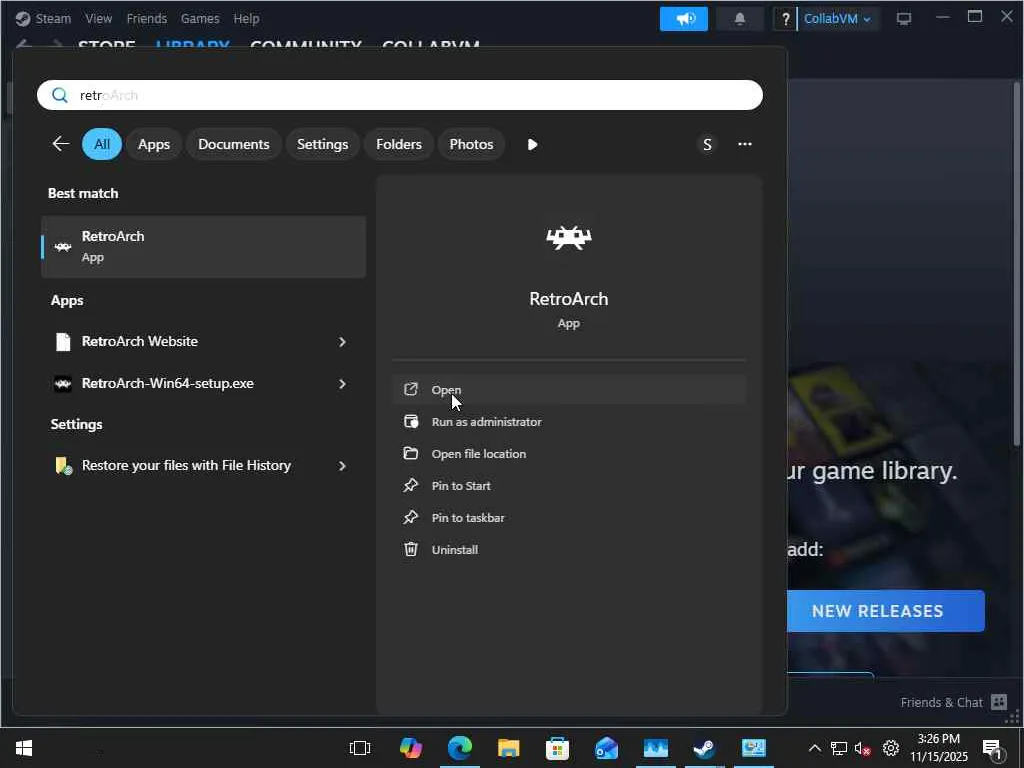This screenshot has height=768, width=1024.
Task: Click the network tray icon
Action: pyautogui.click(x=839, y=748)
